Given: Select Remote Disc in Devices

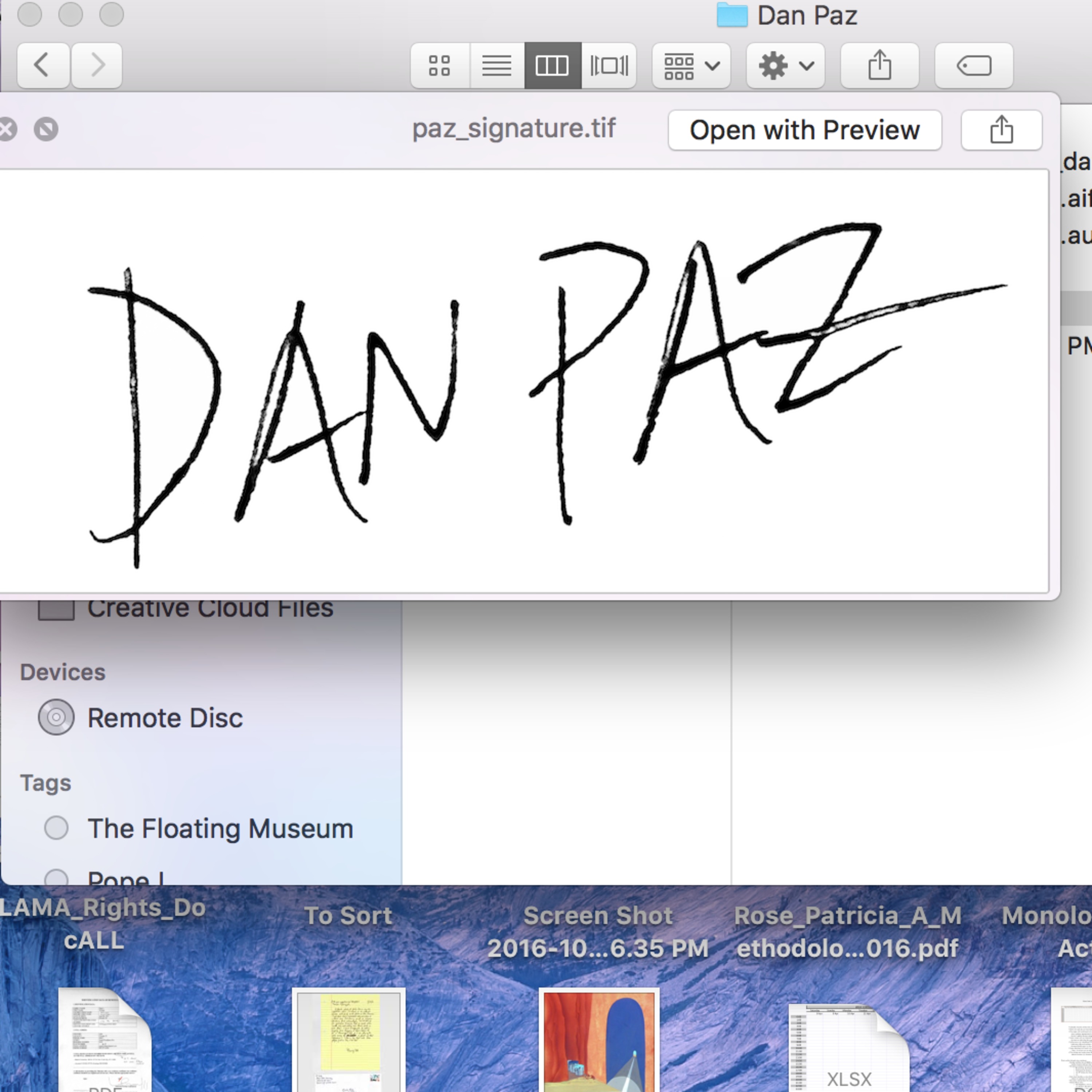Looking at the screenshot, I should [165, 719].
